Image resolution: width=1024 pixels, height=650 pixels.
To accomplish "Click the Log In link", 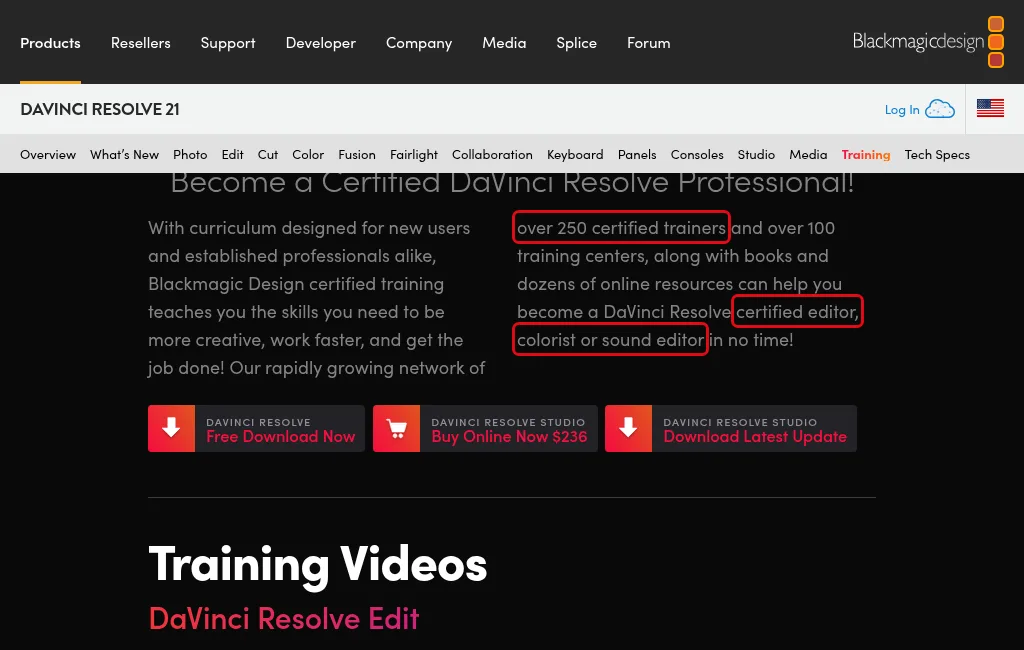I will (x=902, y=110).
